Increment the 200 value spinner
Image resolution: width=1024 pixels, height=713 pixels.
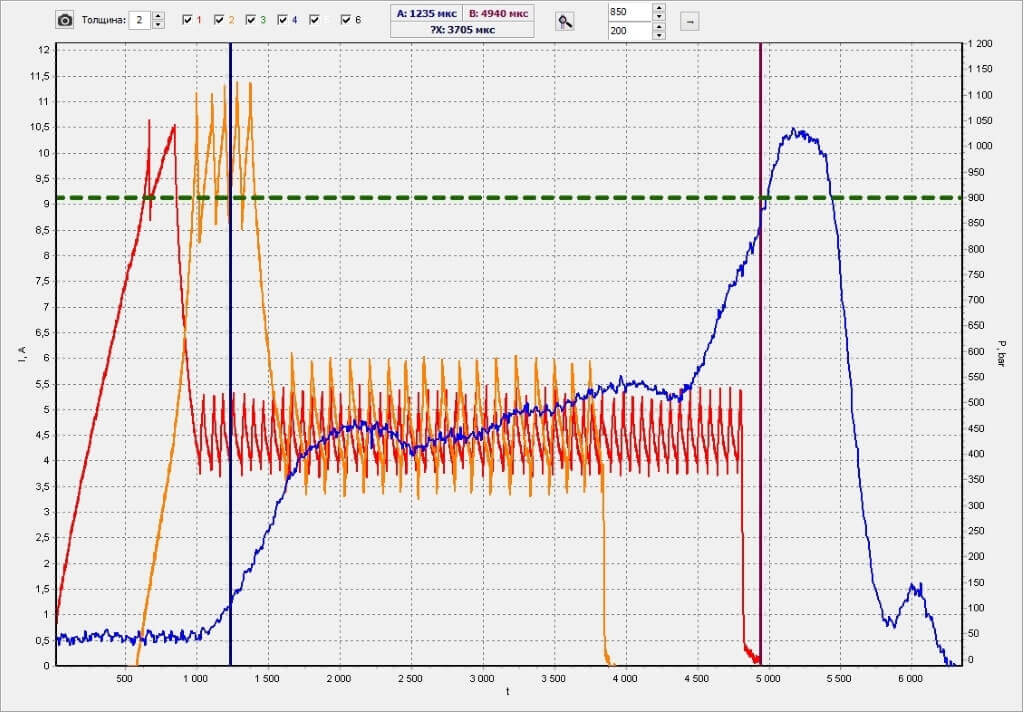pos(657,27)
